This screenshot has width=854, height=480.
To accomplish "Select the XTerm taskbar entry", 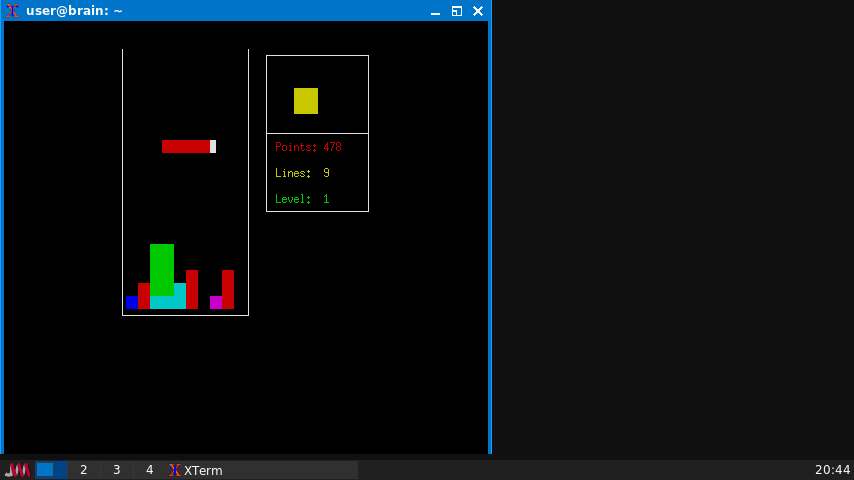I will [x=262, y=470].
